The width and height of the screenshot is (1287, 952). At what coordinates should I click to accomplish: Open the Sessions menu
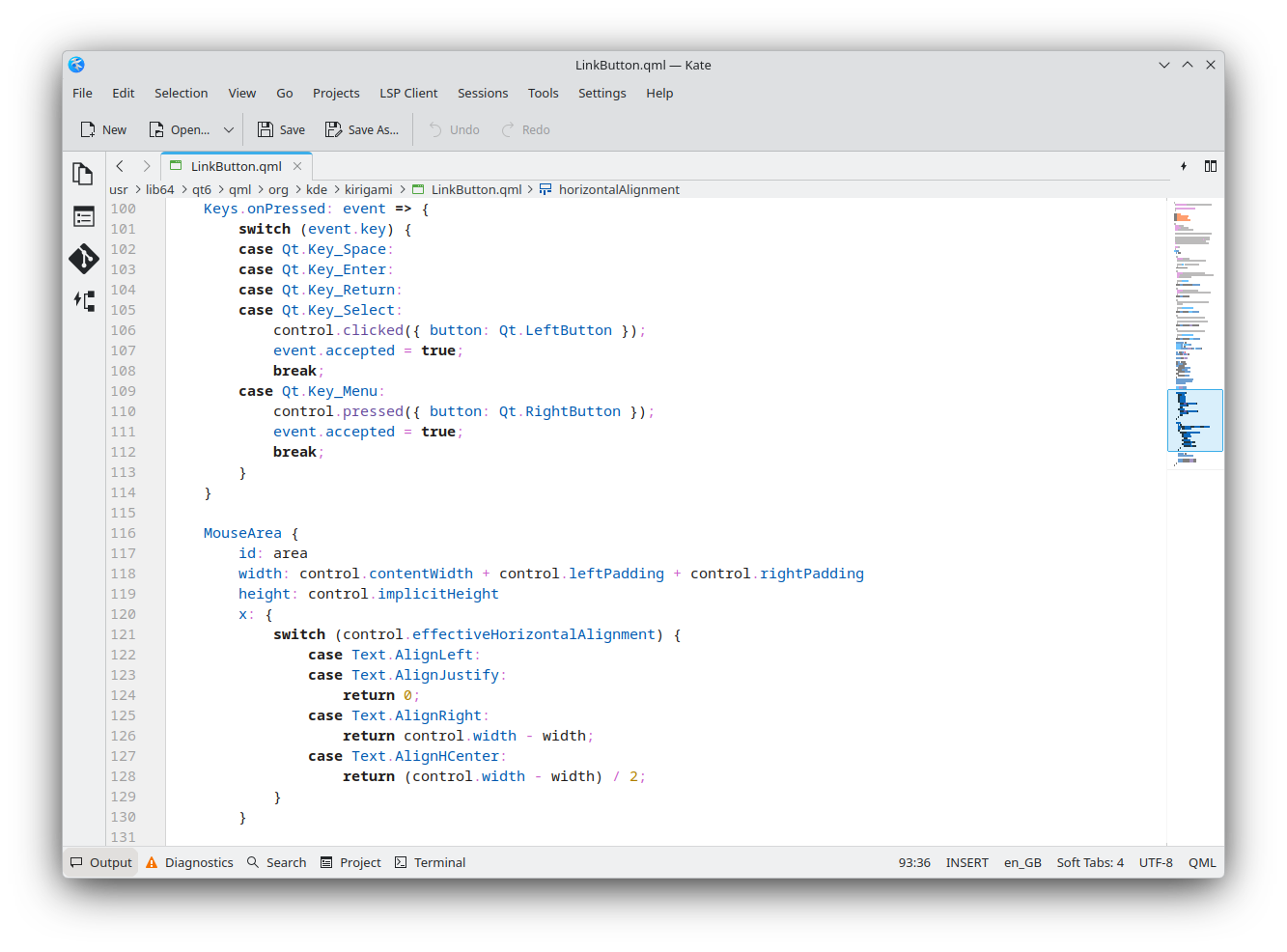click(483, 93)
